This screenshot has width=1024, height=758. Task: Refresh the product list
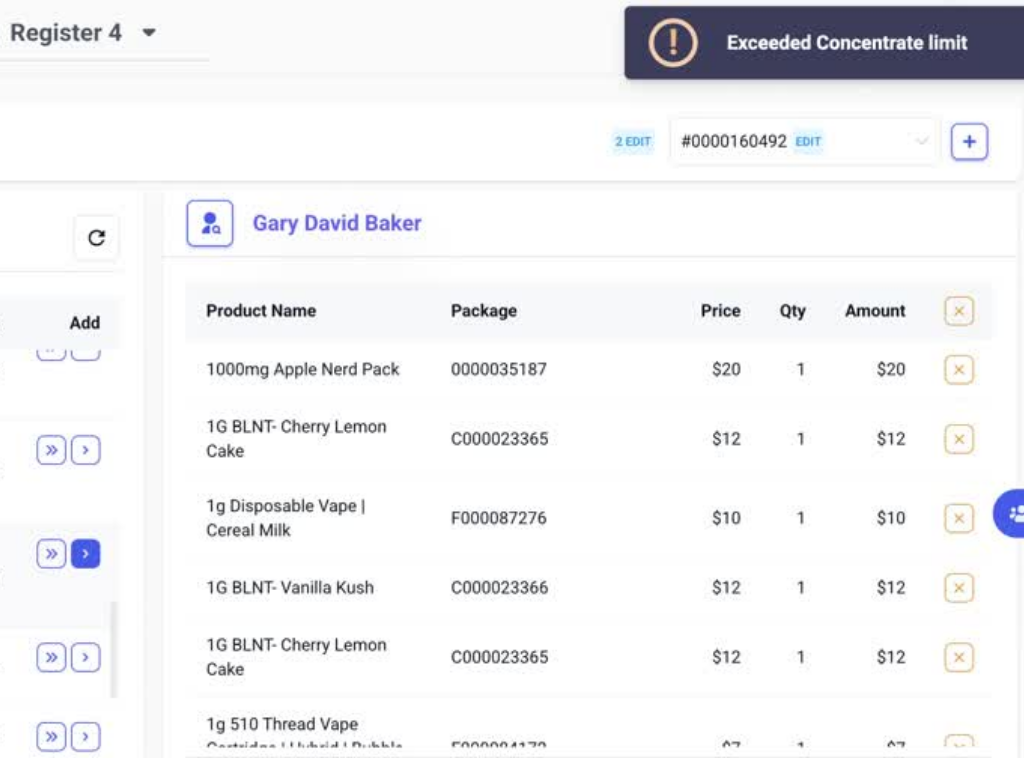(x=96, y=238)
